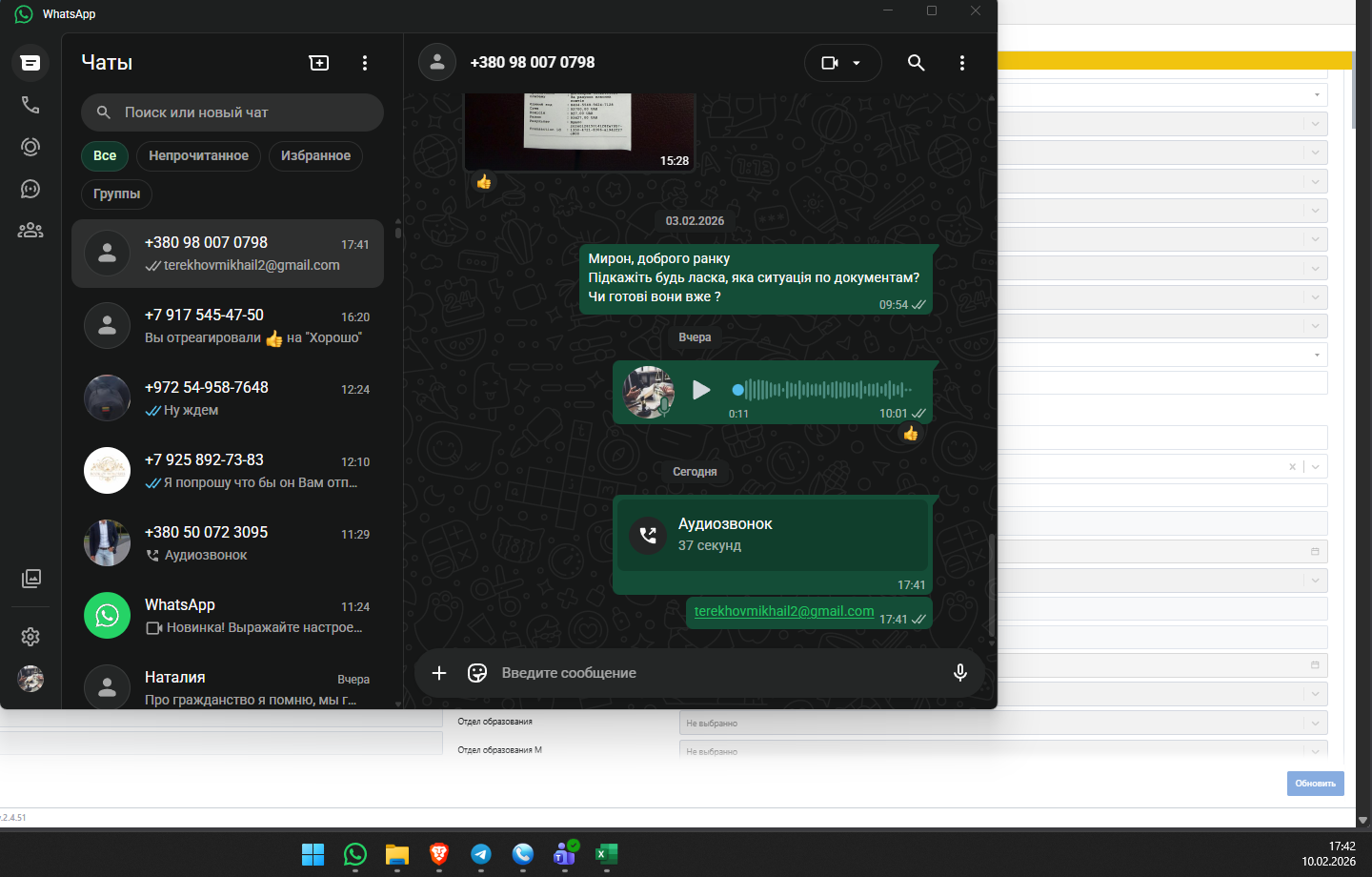
Task: Click the chat search field
Action: pyautogui.click(x=232, y=112)
